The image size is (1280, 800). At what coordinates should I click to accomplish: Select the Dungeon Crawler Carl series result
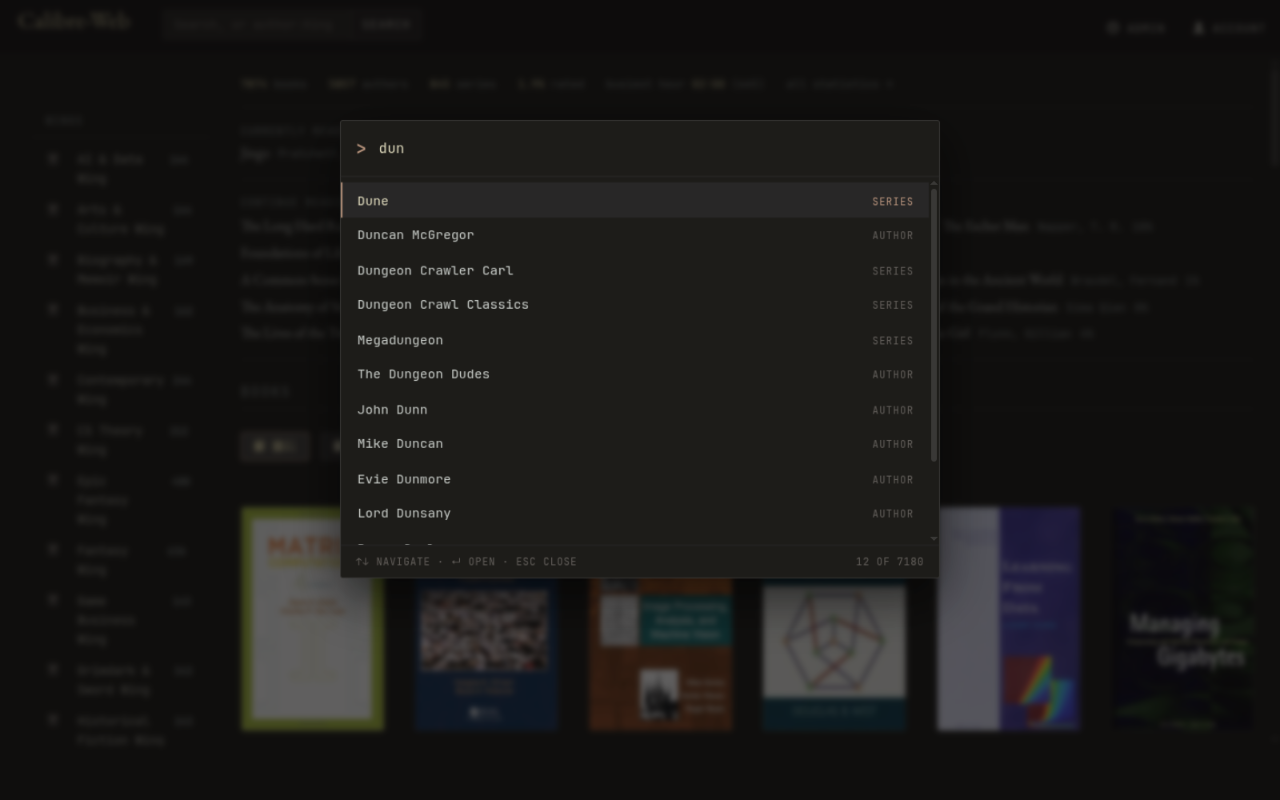[x=635, y=270]
